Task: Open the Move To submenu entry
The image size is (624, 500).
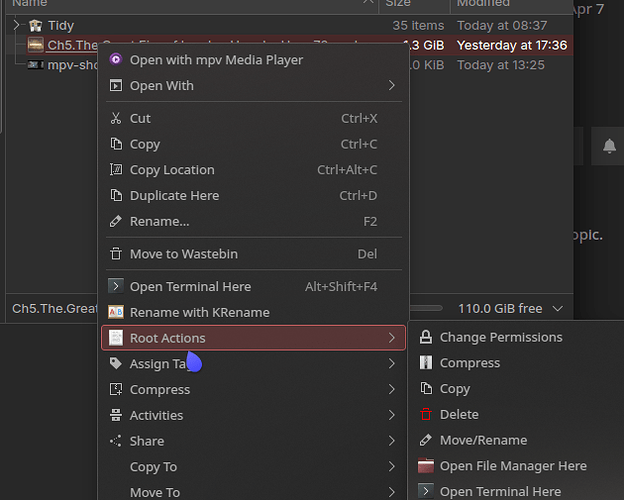Action: click(x=254, y=492)
